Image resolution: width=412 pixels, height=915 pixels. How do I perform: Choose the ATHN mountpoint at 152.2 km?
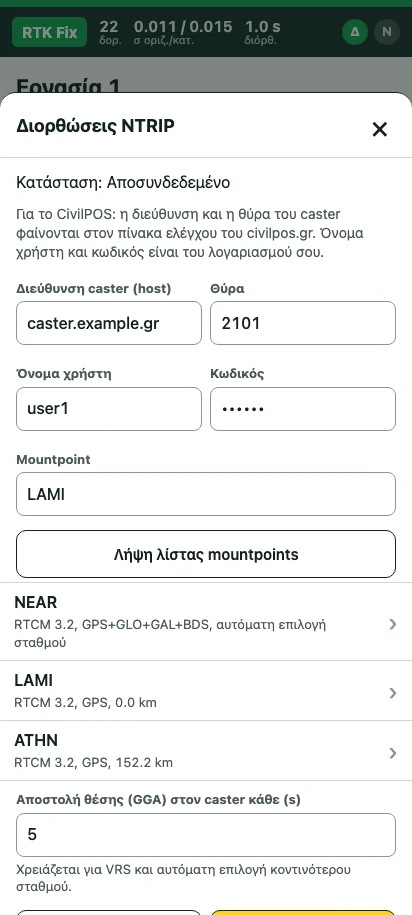pos(206,750)
